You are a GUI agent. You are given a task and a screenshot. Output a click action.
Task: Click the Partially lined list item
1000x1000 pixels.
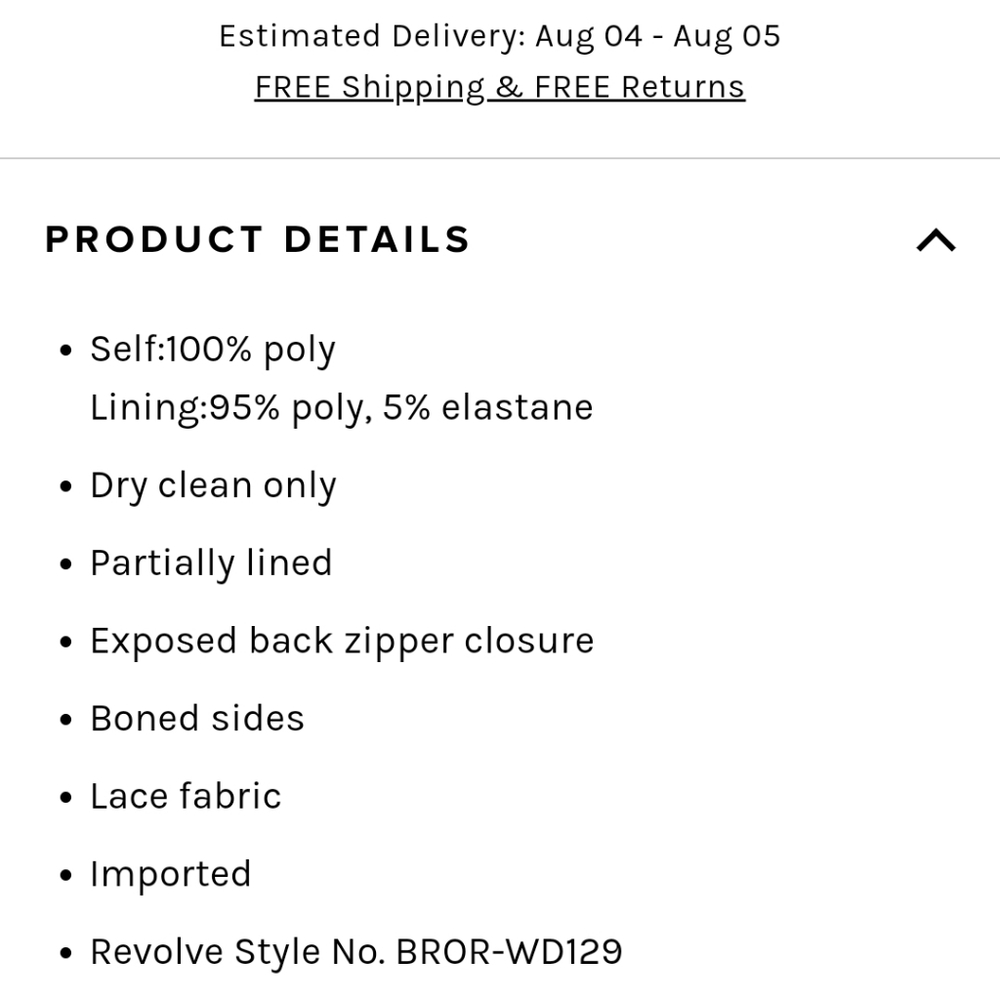point(211,563)
